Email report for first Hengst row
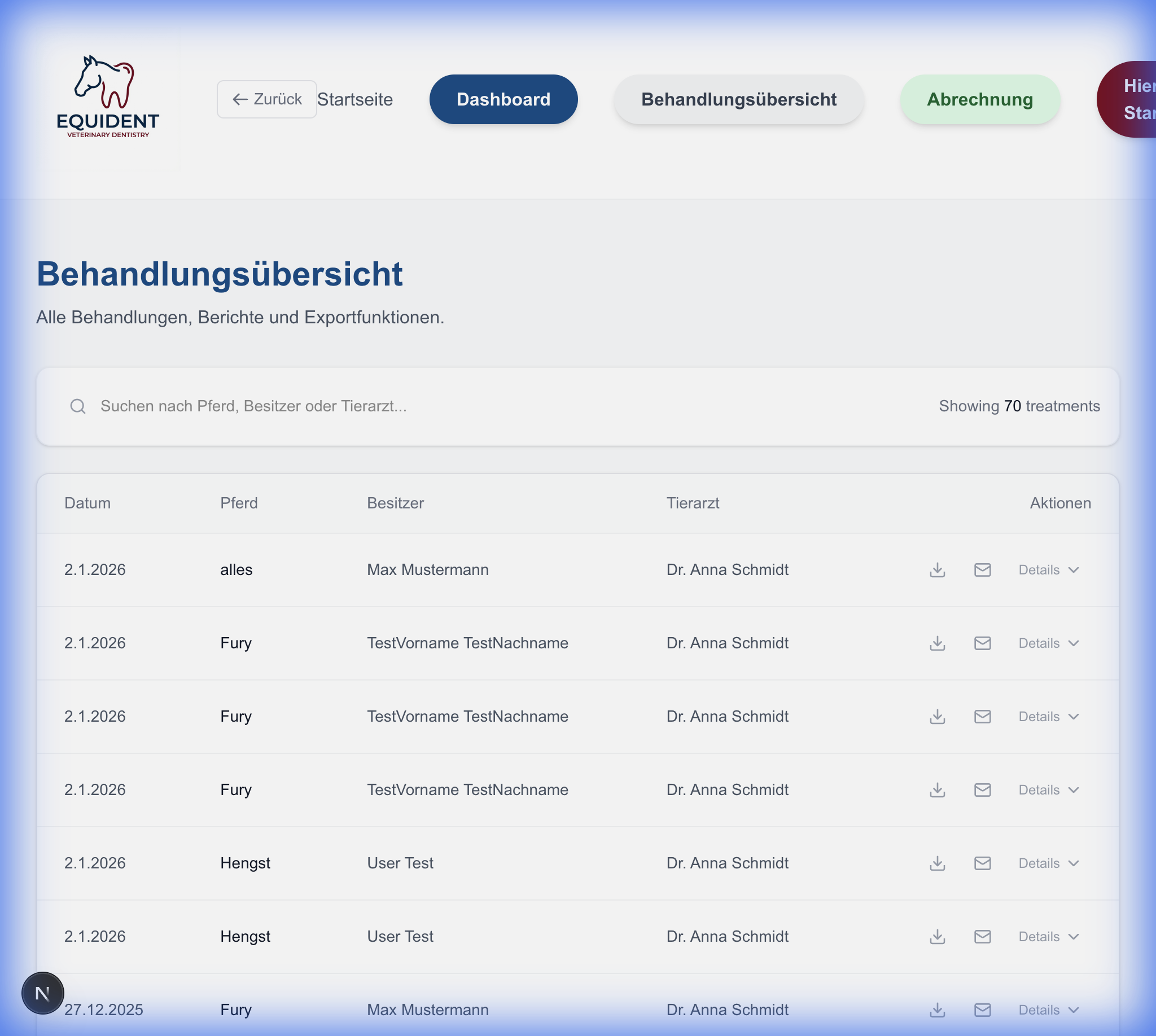Screen dimensions: 1156x1036 [x=982, y=863]
